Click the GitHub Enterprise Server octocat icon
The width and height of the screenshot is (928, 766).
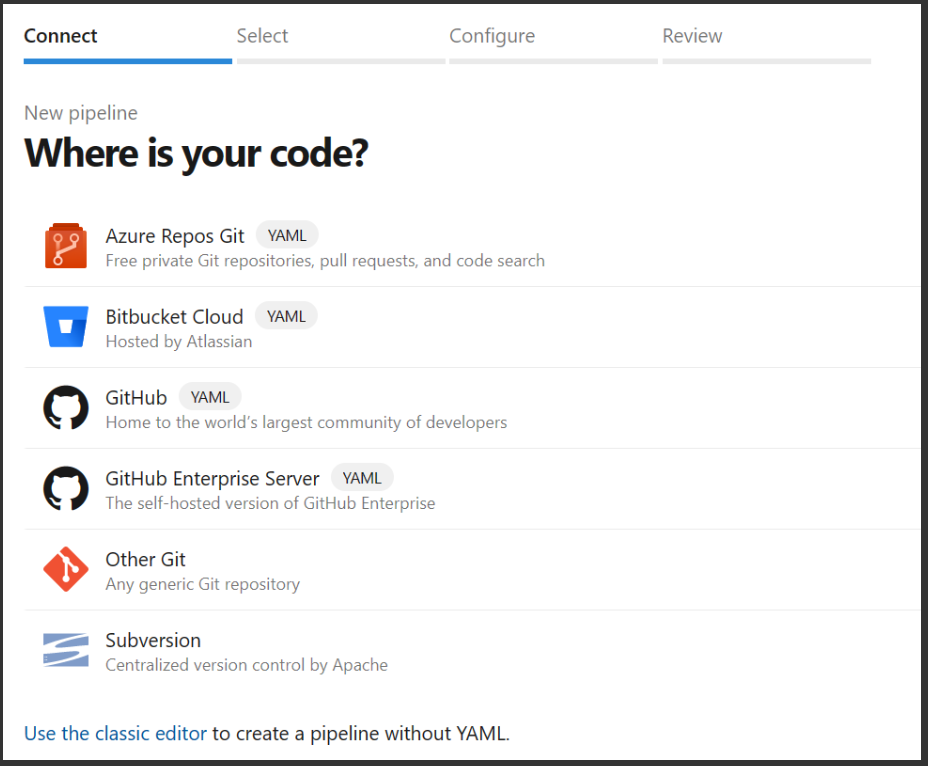[66, 488]
